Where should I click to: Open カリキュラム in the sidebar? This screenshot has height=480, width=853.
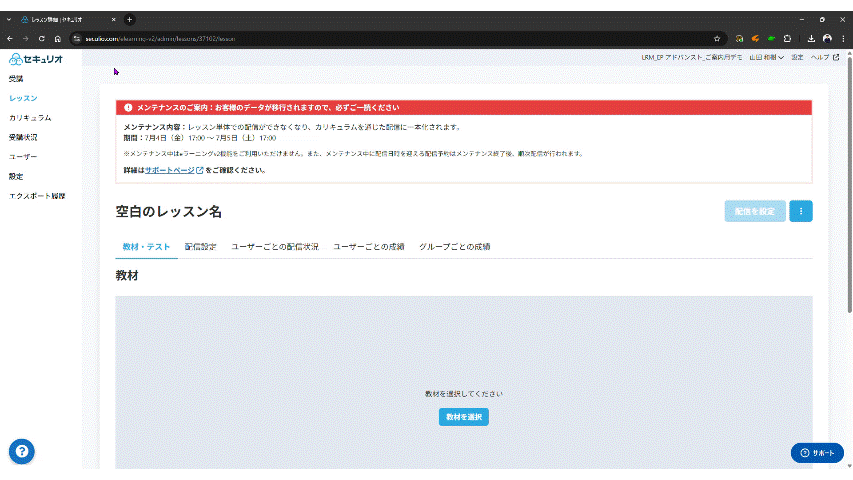(x=30, y=118)
